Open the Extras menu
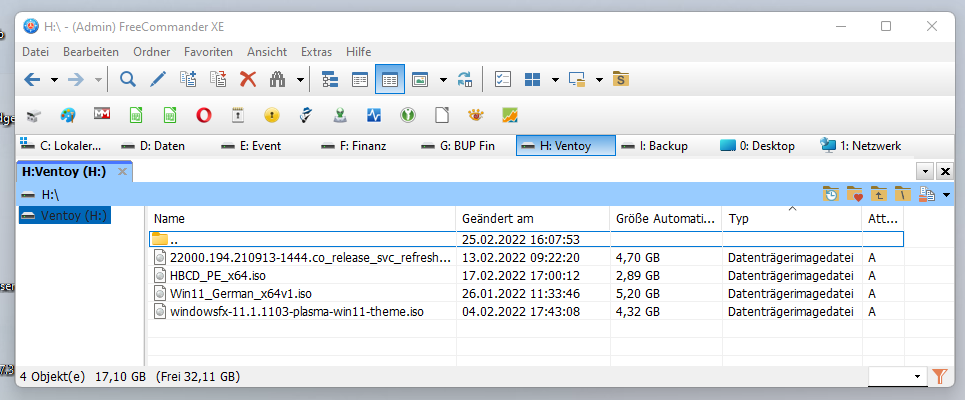This screenshot has width=965, height=400. tap(316, 52)
